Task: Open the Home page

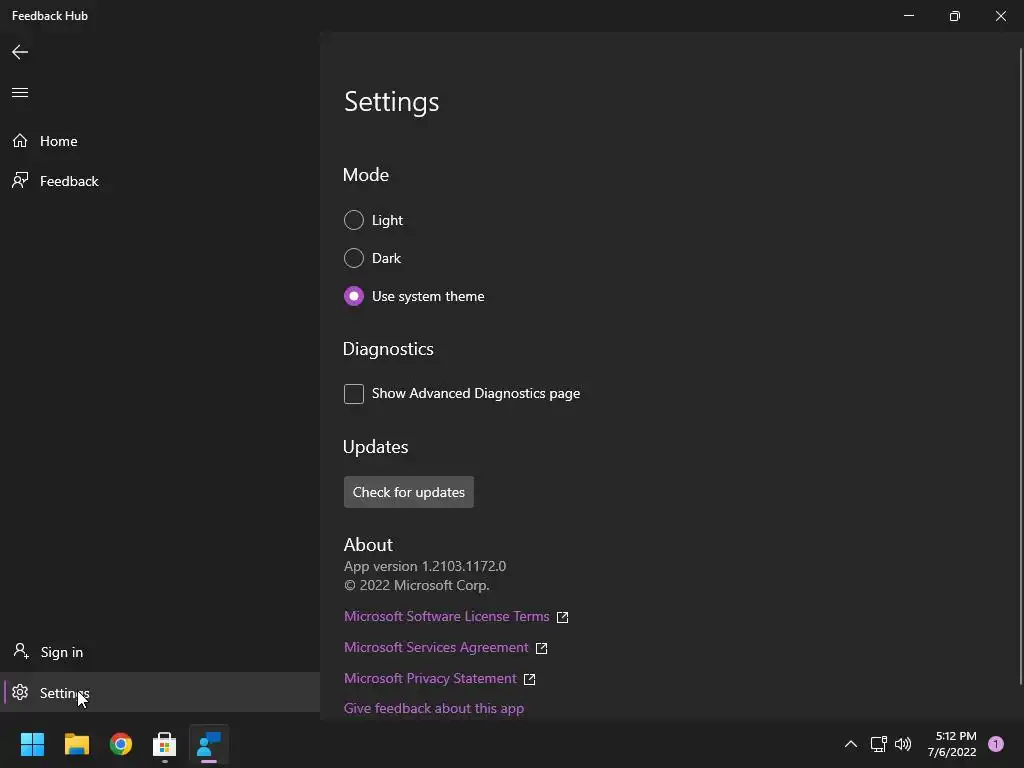Action: (160, 141)
